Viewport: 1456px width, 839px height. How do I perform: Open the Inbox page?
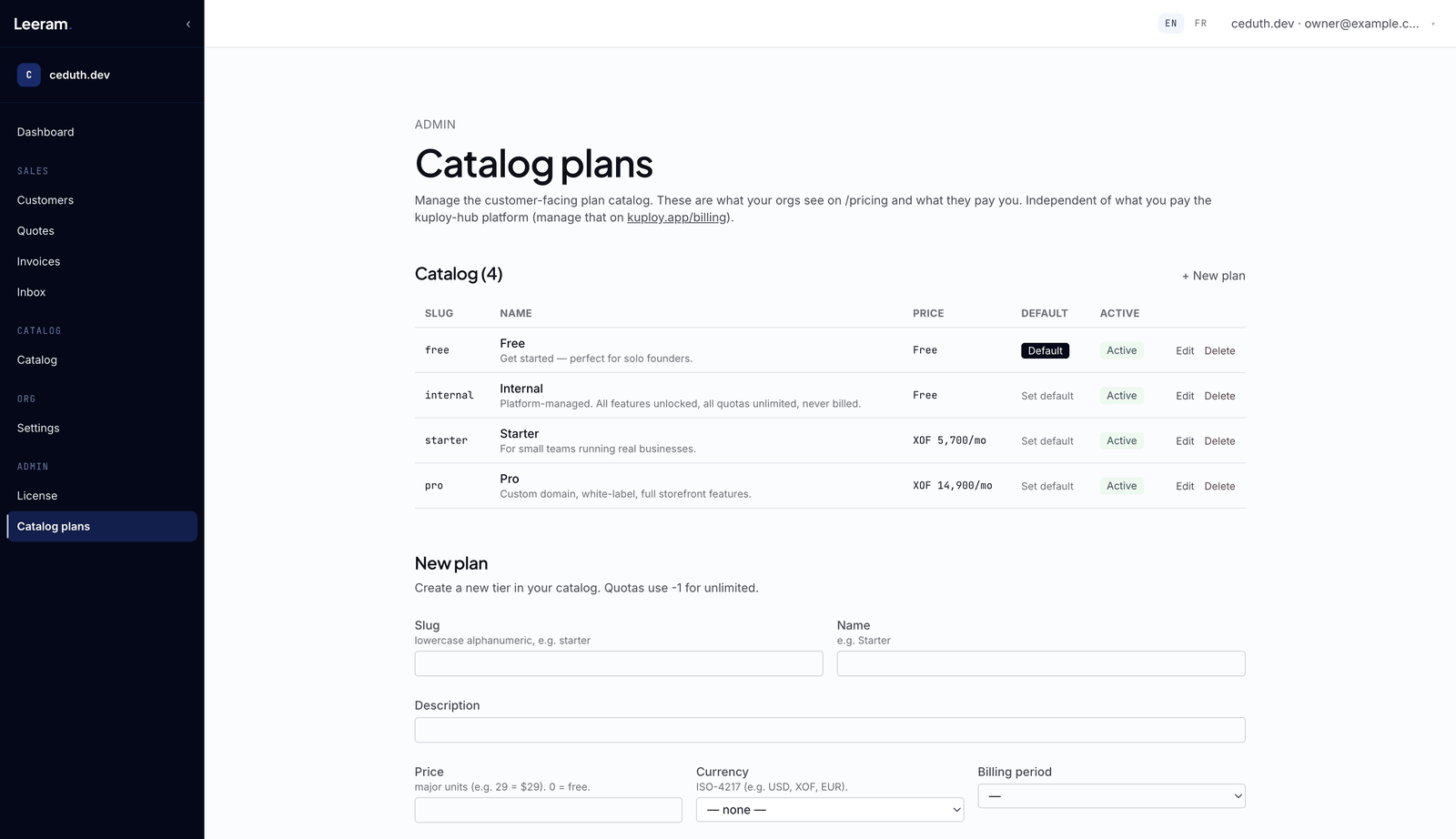click(x=102, y=292)
